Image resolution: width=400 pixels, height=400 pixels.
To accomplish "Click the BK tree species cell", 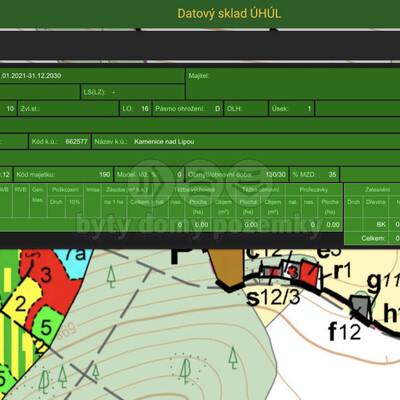I will [381, 224].
